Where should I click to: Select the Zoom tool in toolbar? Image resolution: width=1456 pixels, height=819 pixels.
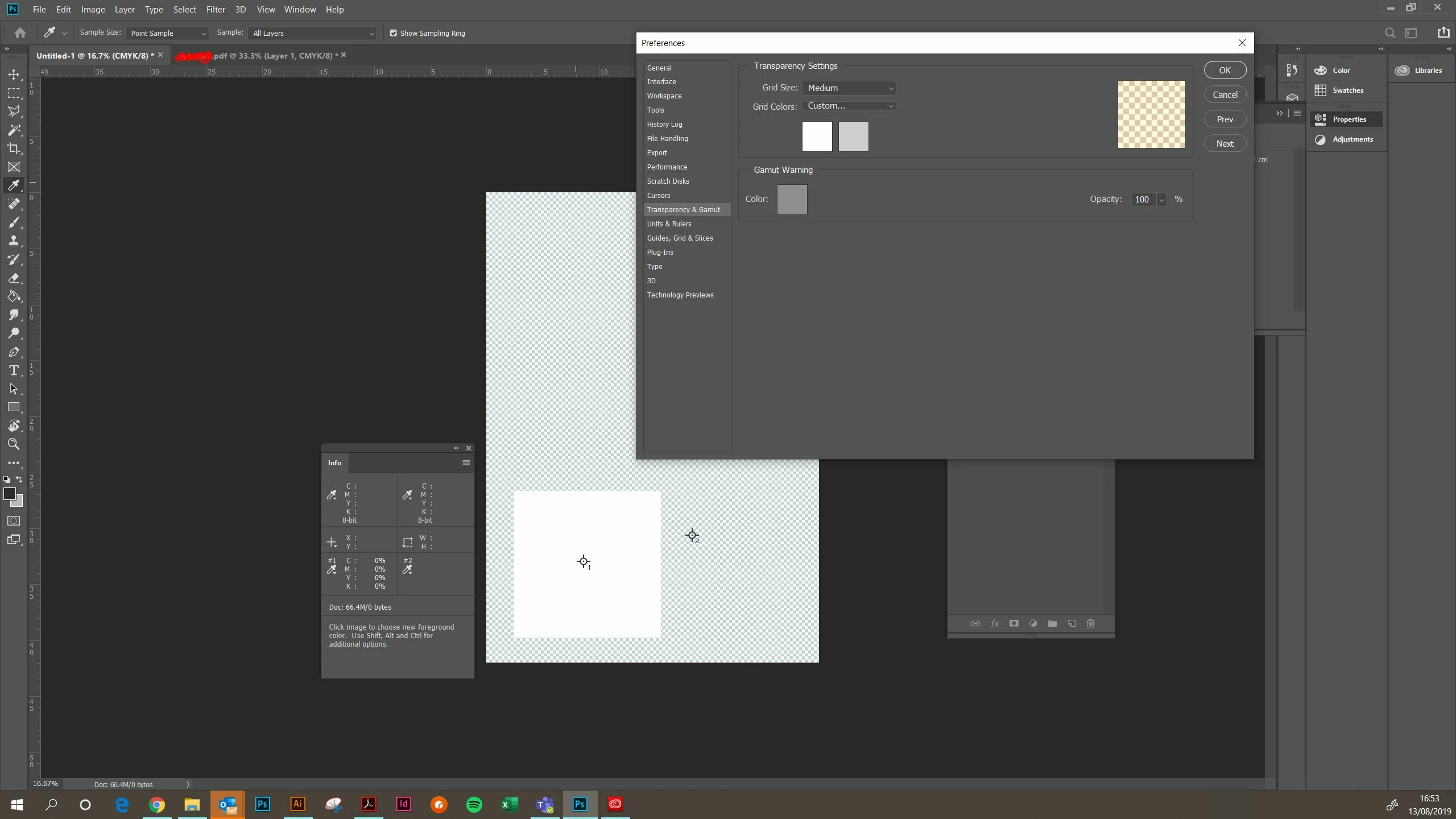(x=14, y=444)
